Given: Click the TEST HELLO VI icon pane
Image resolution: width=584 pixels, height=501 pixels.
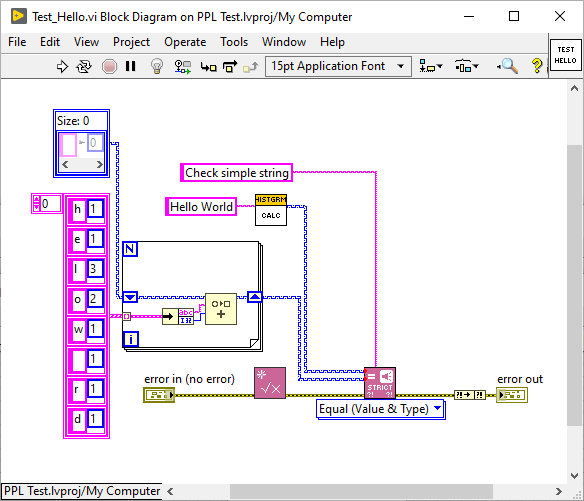Looking at the screenshot, I should (565, 55).
